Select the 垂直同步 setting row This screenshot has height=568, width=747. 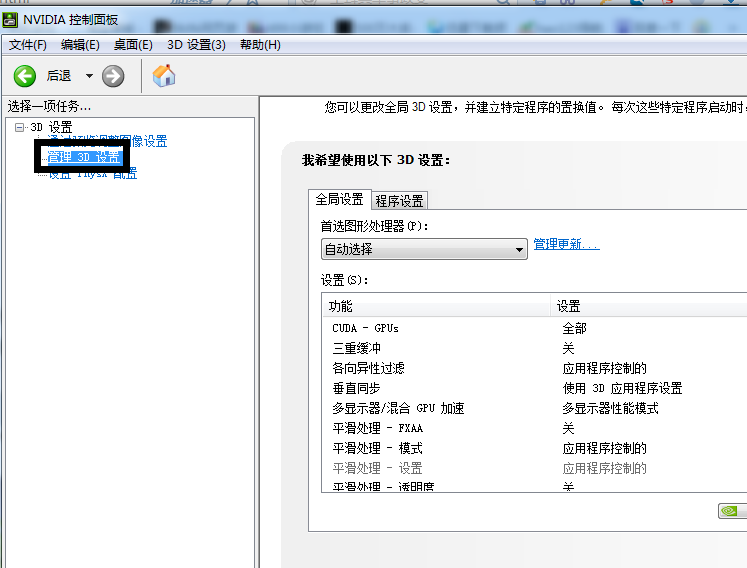pyautogui.click(x=535, y=388)
